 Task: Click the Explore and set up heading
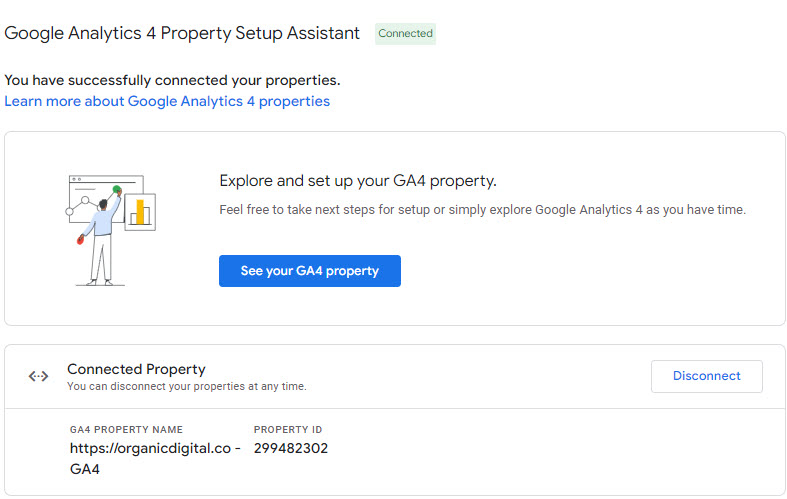[x=358, y=181]
